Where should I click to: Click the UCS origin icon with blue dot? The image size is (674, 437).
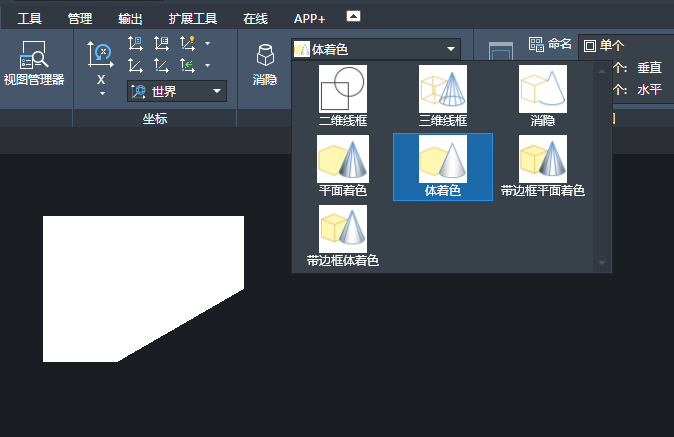(161, 65)
